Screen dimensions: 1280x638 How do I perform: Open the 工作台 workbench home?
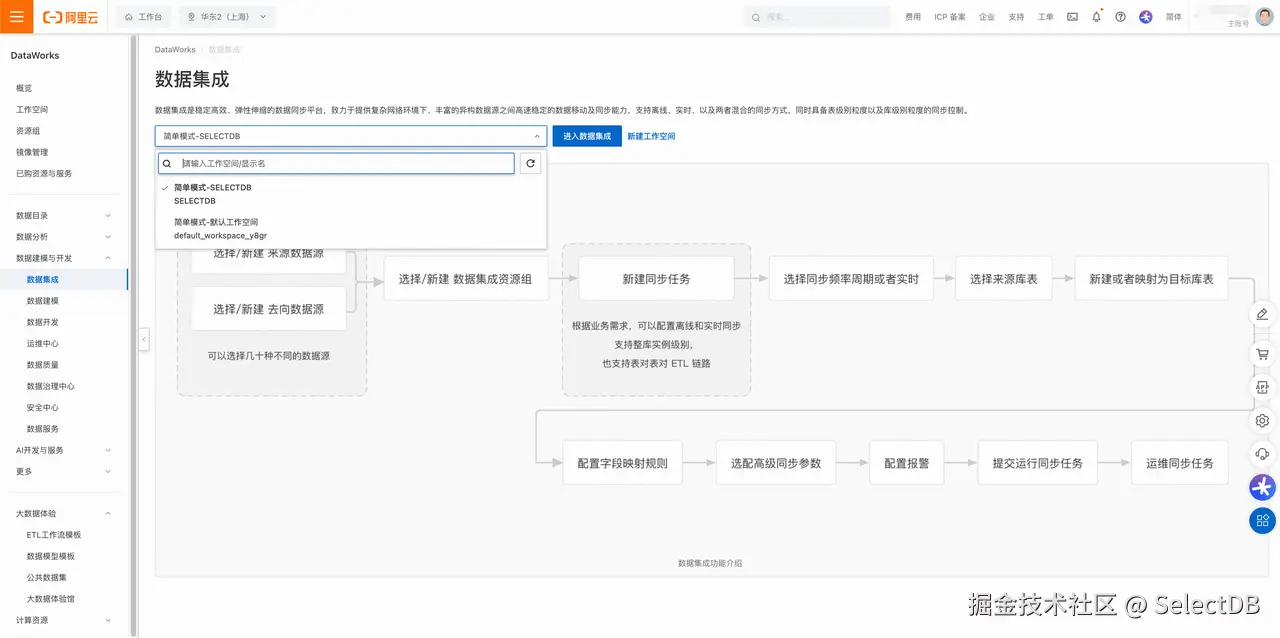coord(144,17)
